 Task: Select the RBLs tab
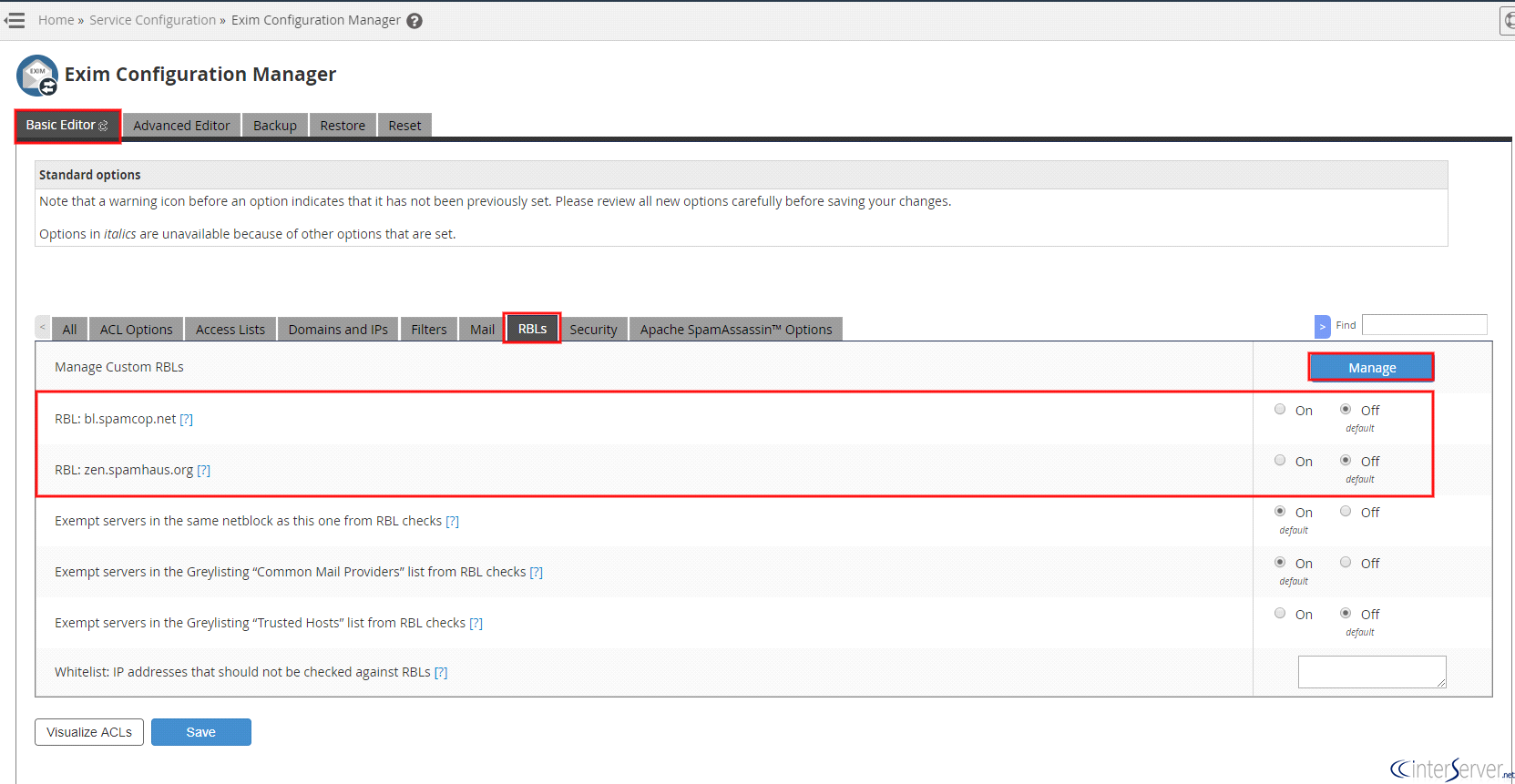click(532, 328)
